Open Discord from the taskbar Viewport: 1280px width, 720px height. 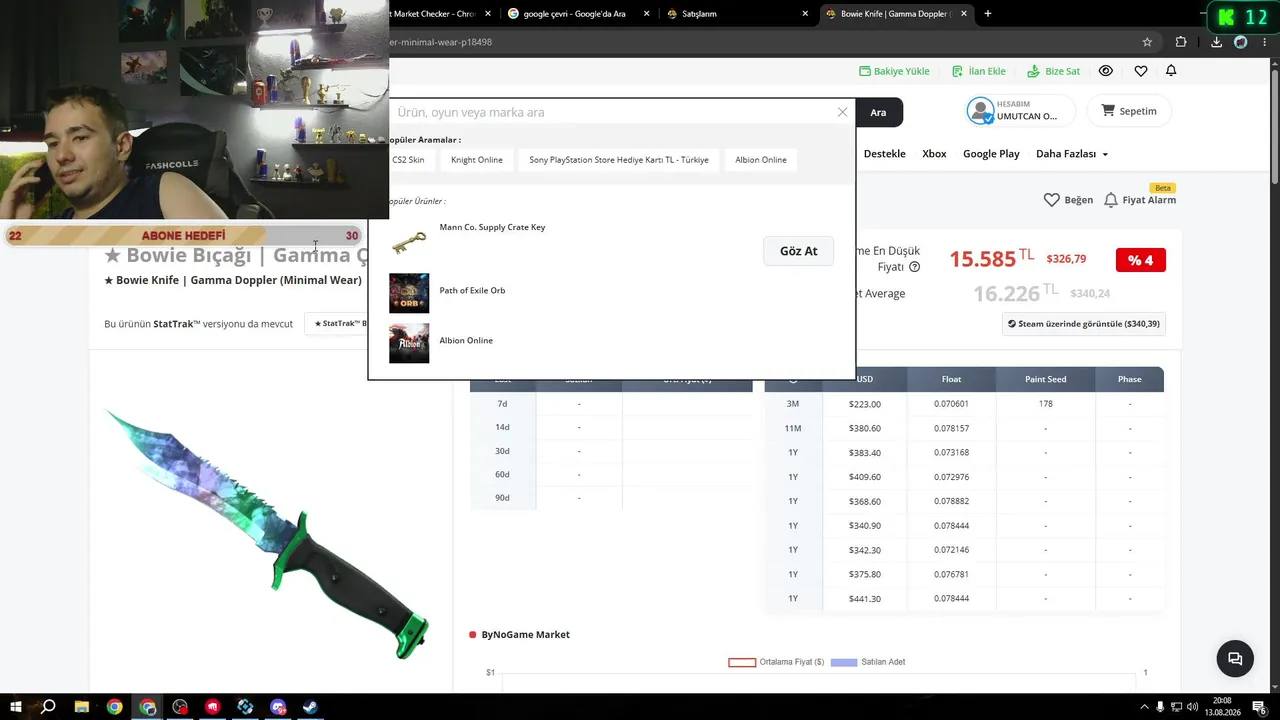pos(278,707)
